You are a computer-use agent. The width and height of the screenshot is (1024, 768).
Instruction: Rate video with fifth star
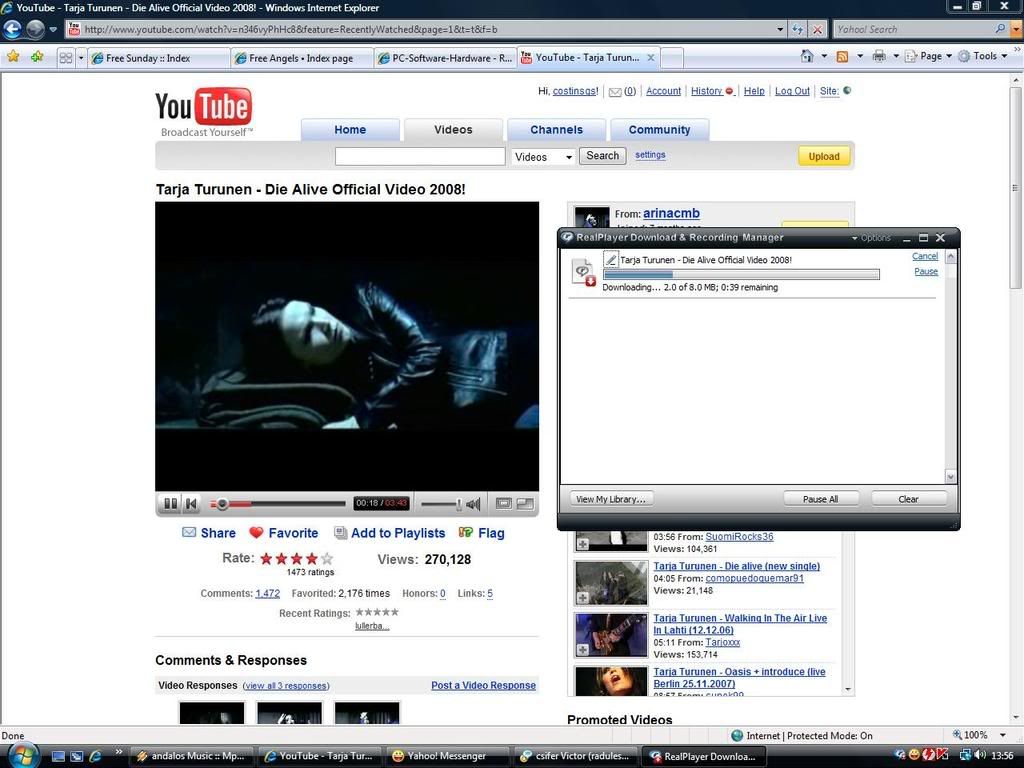tap(327, 559)
